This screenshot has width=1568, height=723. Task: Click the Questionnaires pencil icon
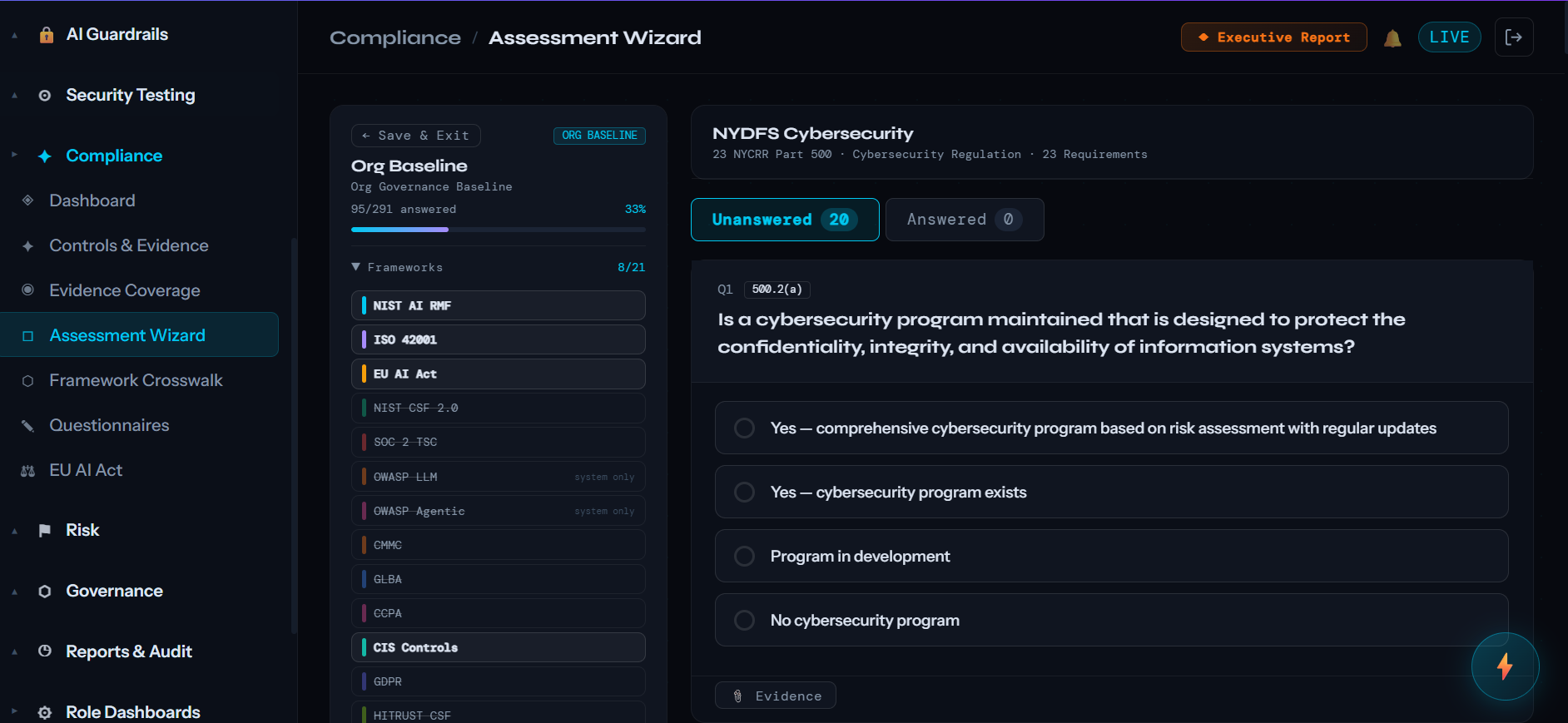click(x=28, y=426)
